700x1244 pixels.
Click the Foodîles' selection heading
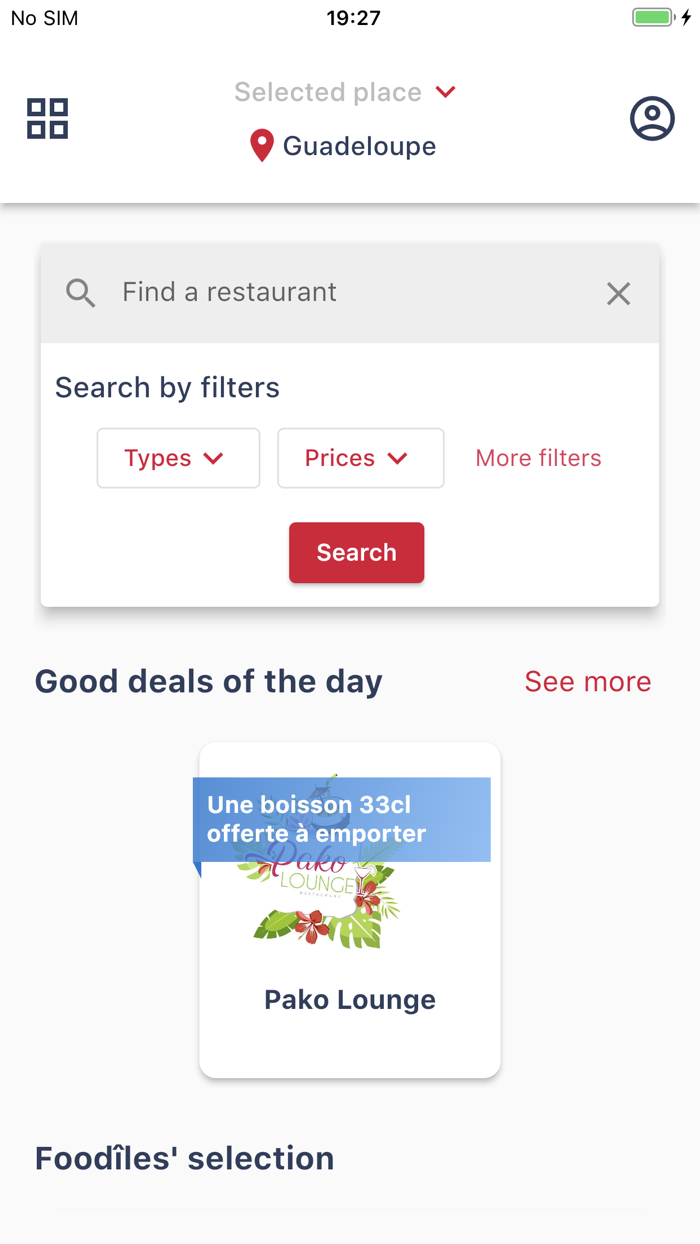tap(184, 1158)
